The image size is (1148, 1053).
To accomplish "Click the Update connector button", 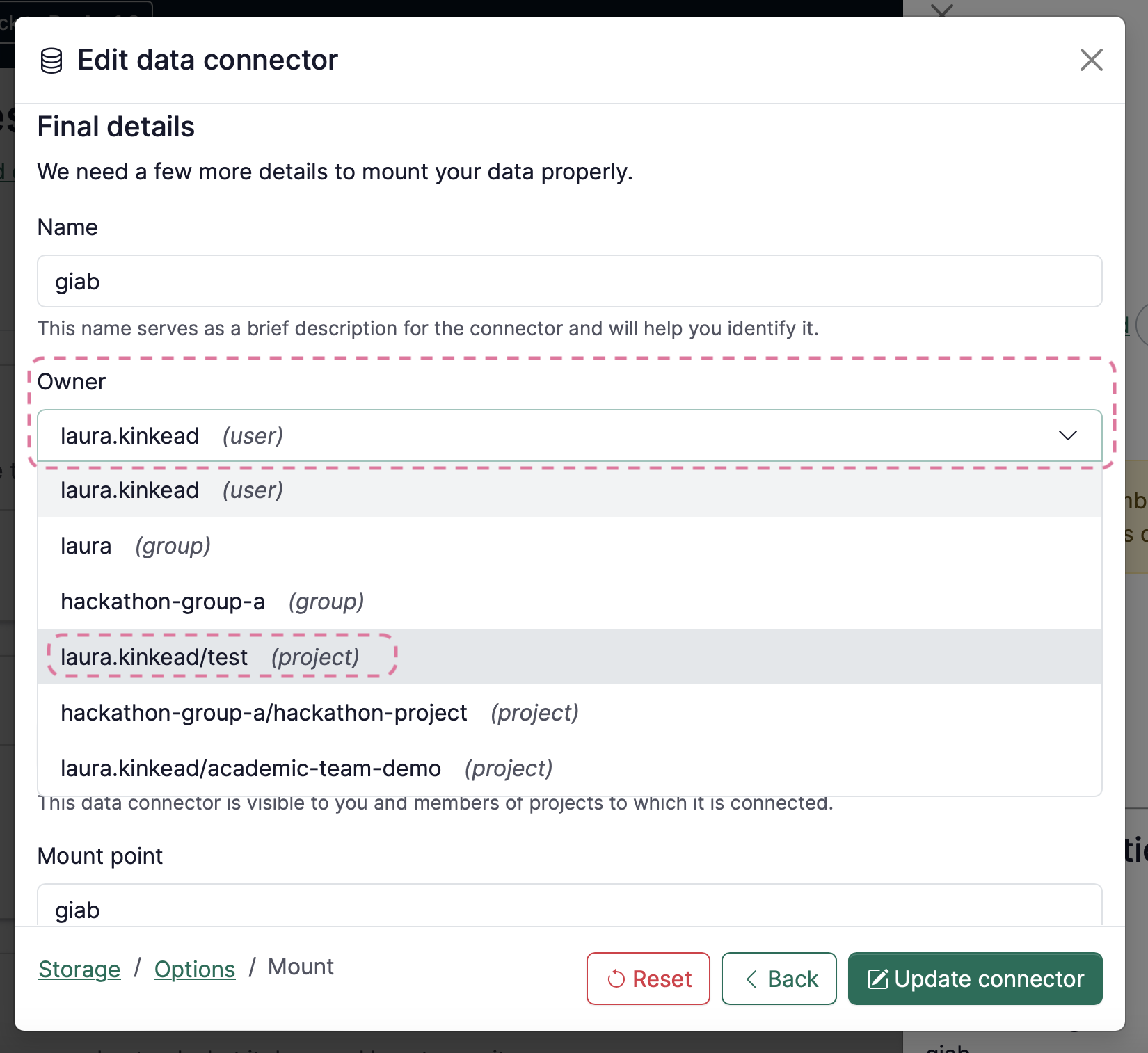I will [x=975, y=979].
